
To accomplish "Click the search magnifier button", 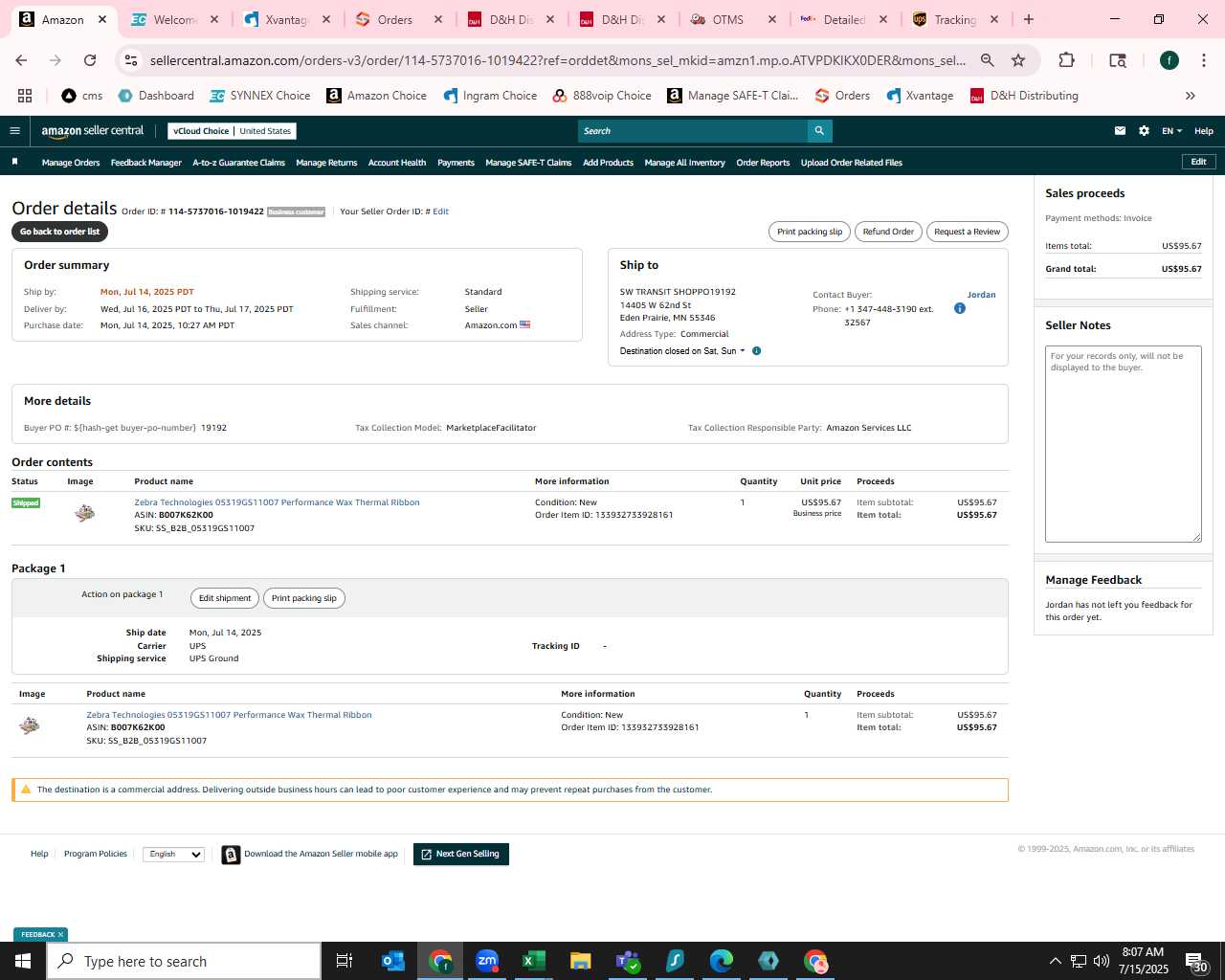I will tap(819, 131).
